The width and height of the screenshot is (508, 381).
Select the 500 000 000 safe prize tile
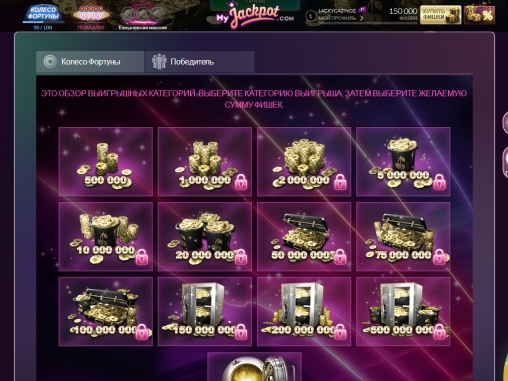[x=403, y=311]
